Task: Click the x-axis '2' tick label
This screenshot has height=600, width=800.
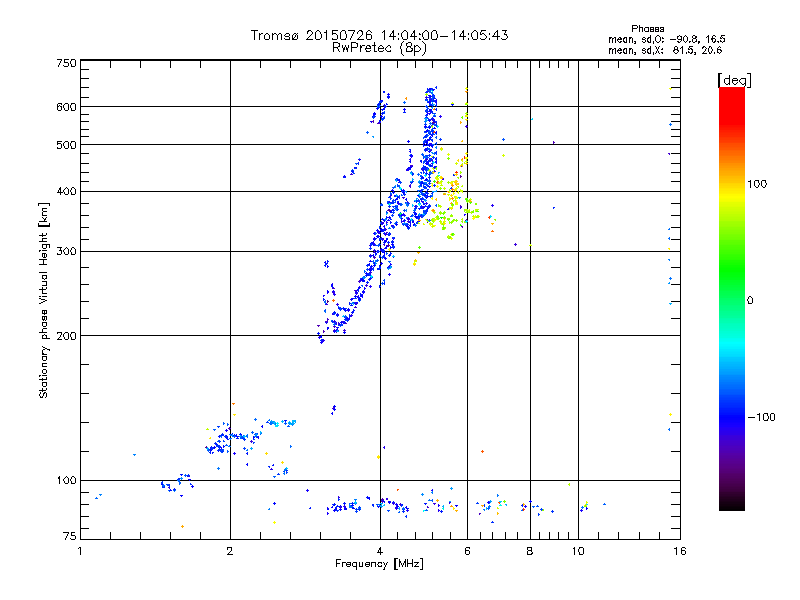Action: 230,551
